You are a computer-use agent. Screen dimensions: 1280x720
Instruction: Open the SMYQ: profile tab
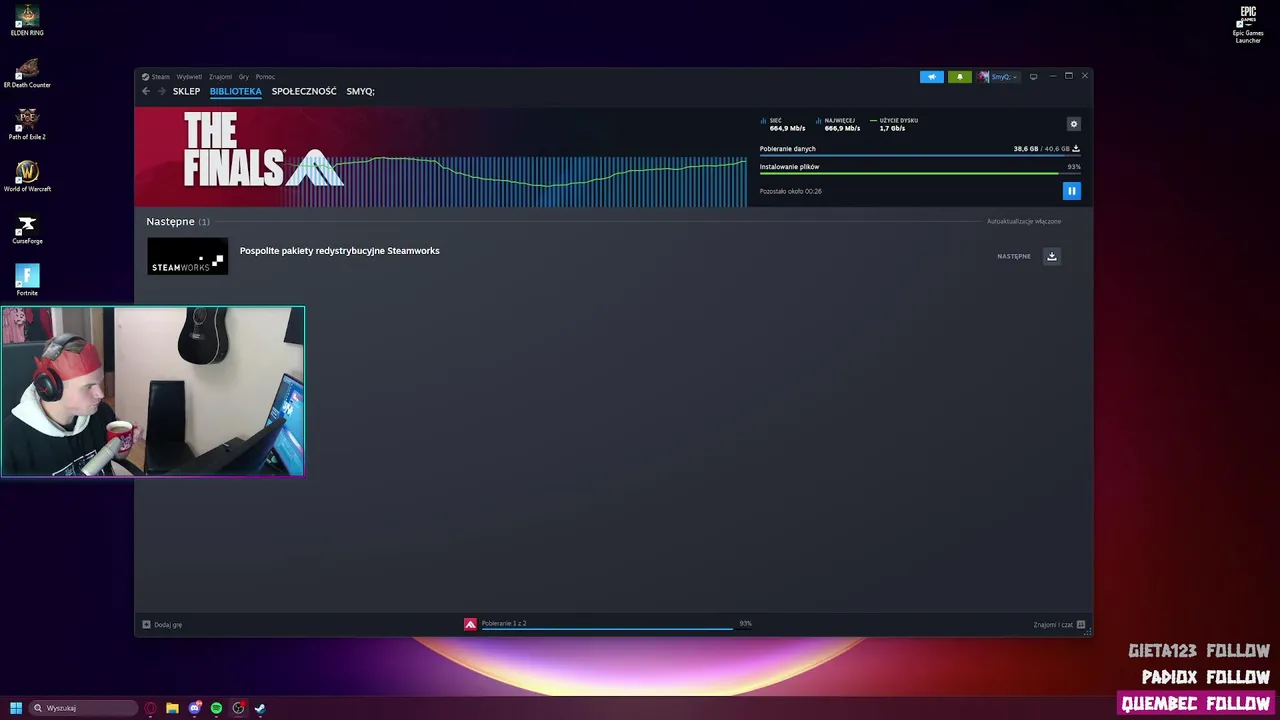click(x=361, y=91)
